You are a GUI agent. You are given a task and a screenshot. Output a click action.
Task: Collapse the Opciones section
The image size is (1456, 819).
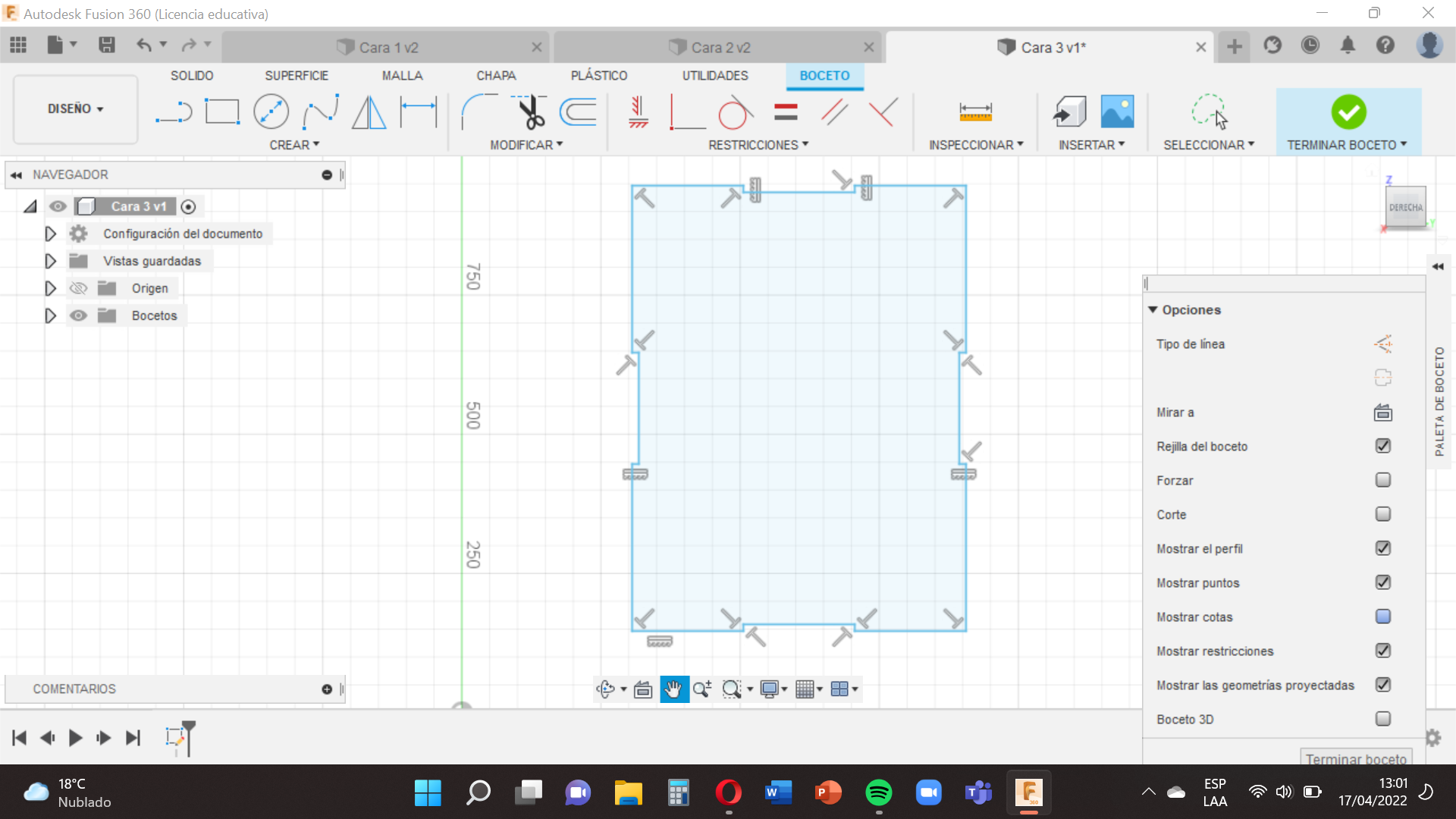click(1153, 309)
